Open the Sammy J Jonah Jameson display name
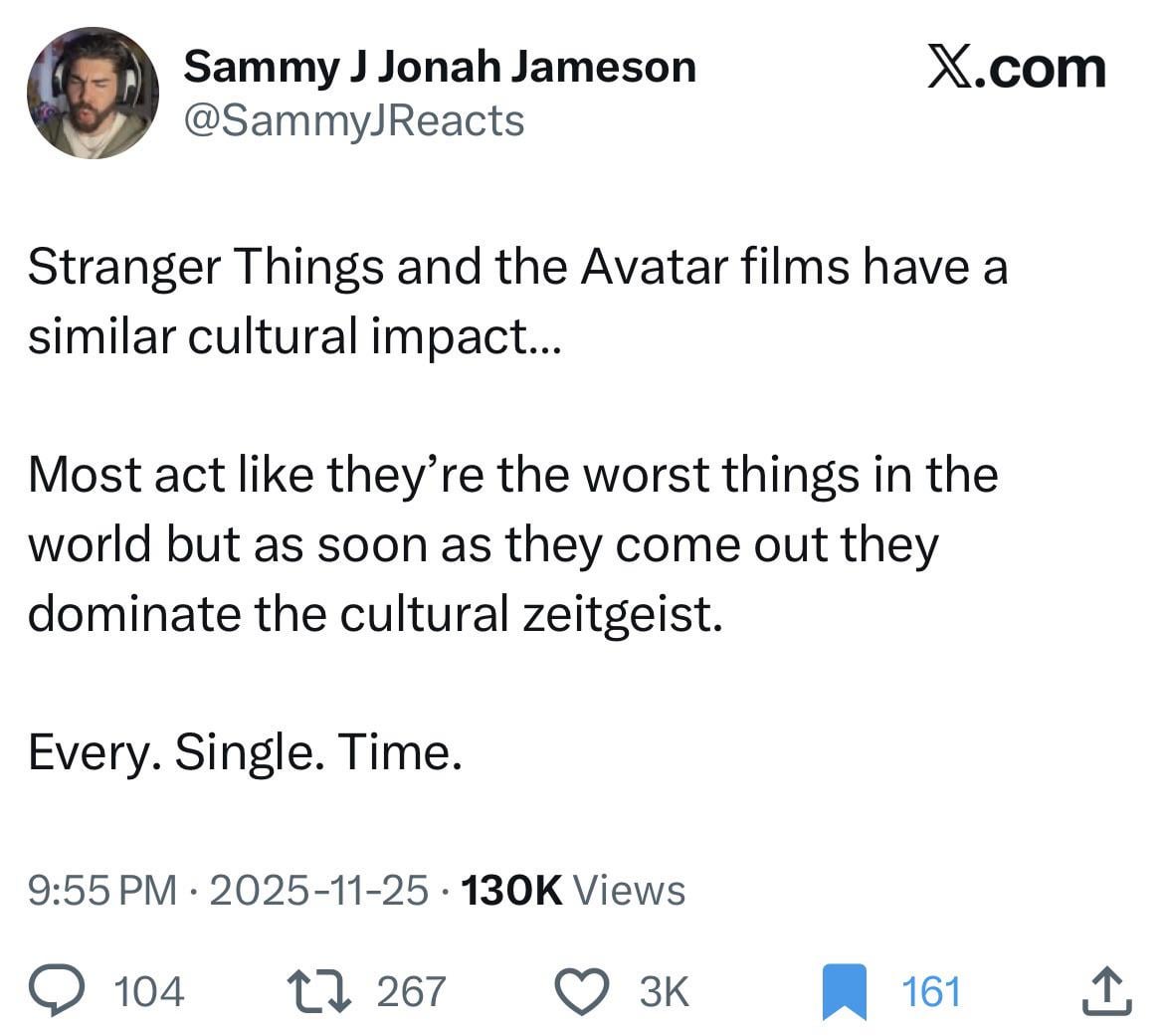The image size is (1164, 1036). pos(440,67)
